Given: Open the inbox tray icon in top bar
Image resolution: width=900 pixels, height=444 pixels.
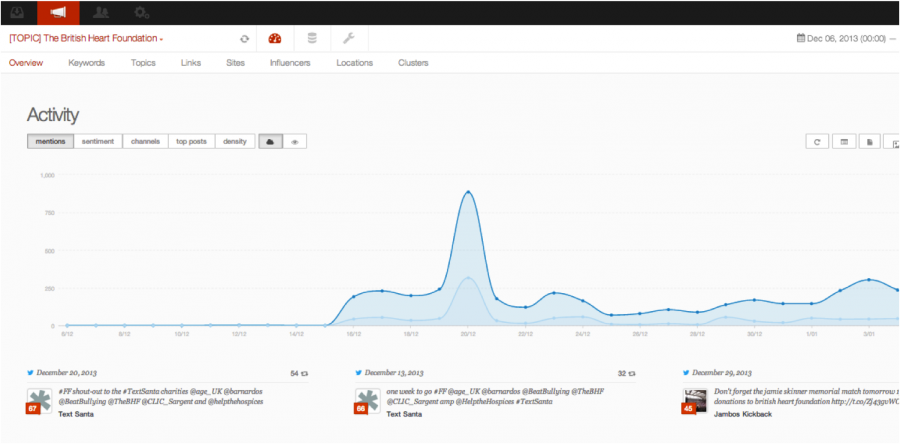Looking at the screenshot, I should point(17,12).
